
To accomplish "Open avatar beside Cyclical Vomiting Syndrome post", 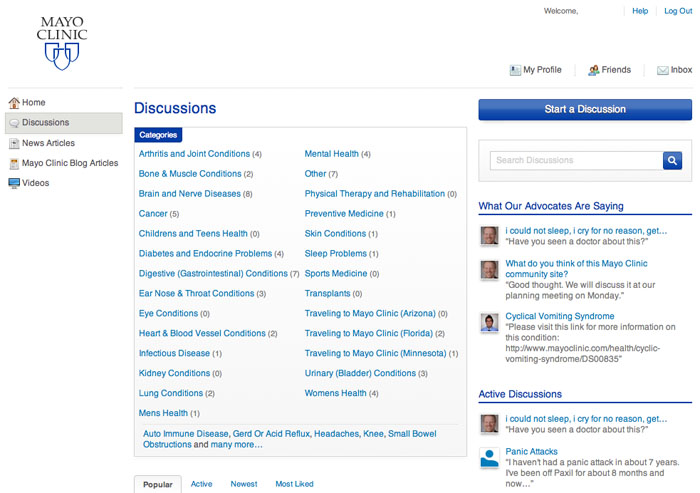I will pyautogui.click(x=489, y=322).
